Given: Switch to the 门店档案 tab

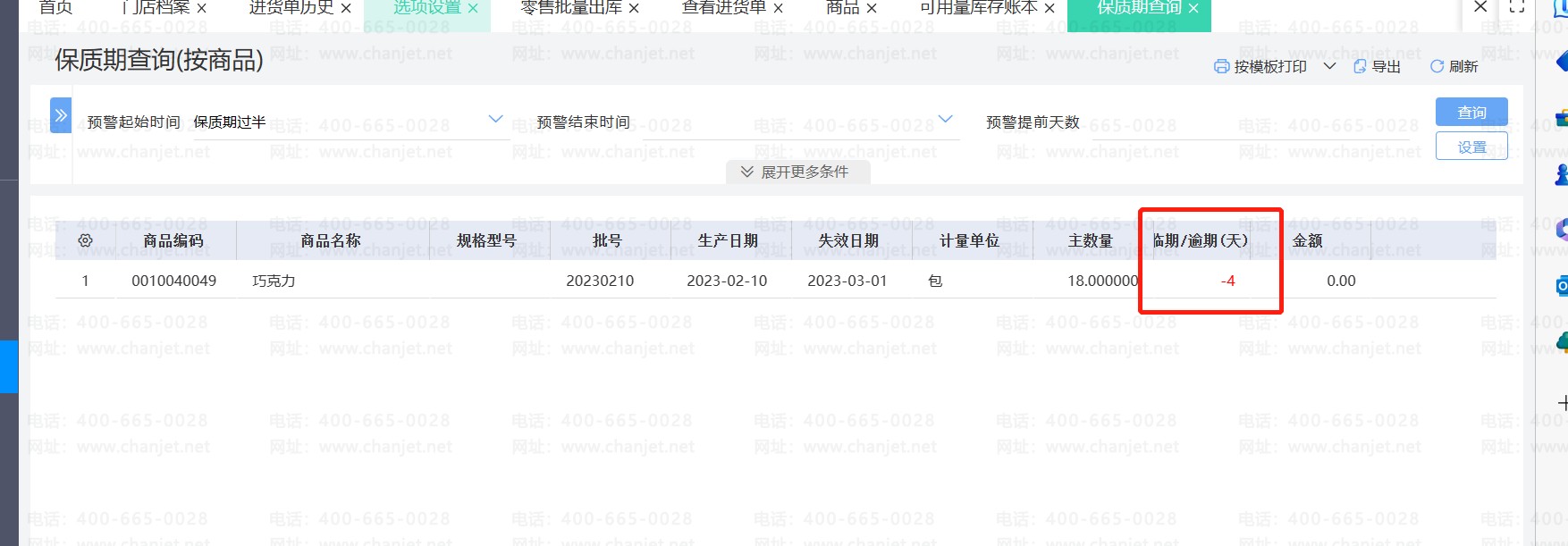Looking at the screenshot, I should tap(155, 7).
